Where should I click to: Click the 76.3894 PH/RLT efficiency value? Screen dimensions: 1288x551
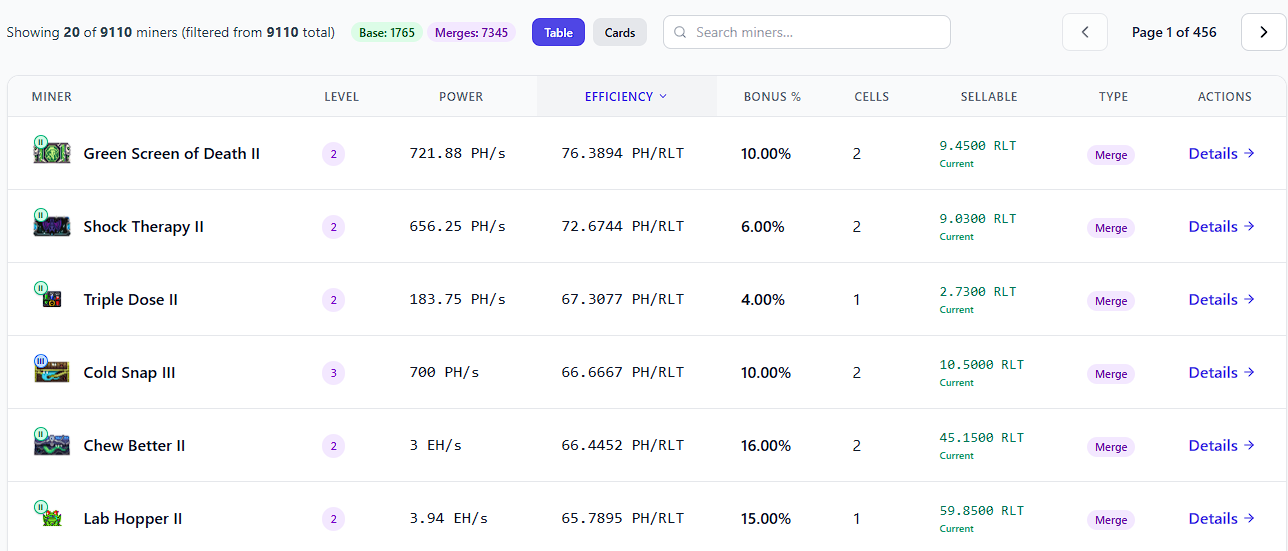coord(623,153)
